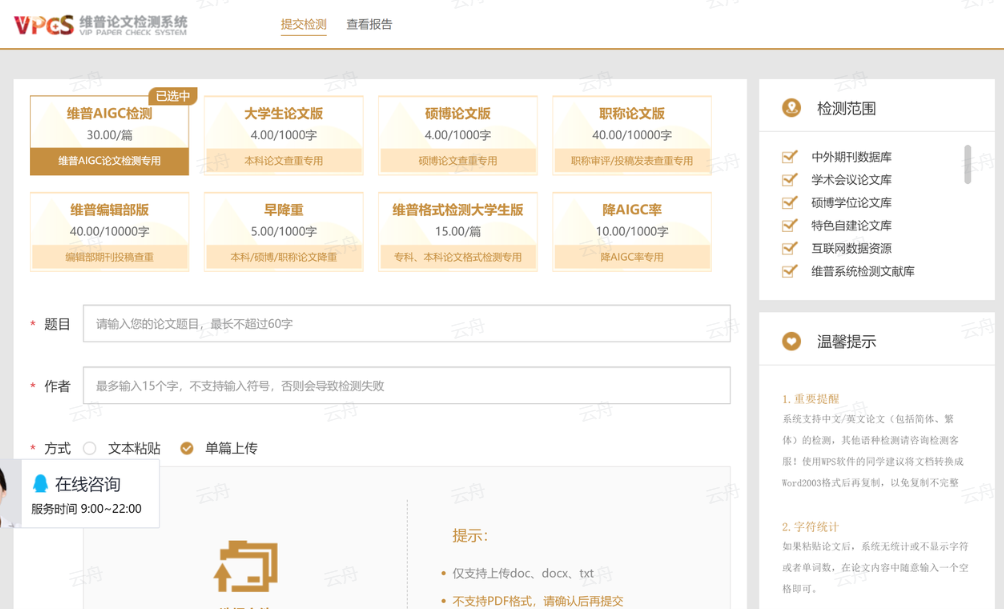Click the 降AIGC率专用 label

pyautogui.click(x=632, y=257)
